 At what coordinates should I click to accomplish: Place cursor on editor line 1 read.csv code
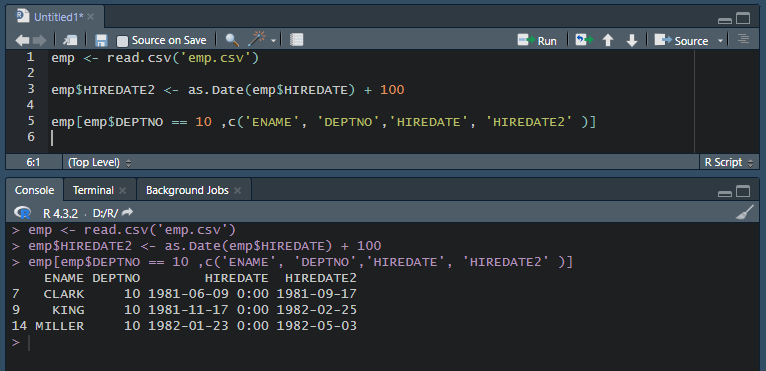(x=155, y=58)
